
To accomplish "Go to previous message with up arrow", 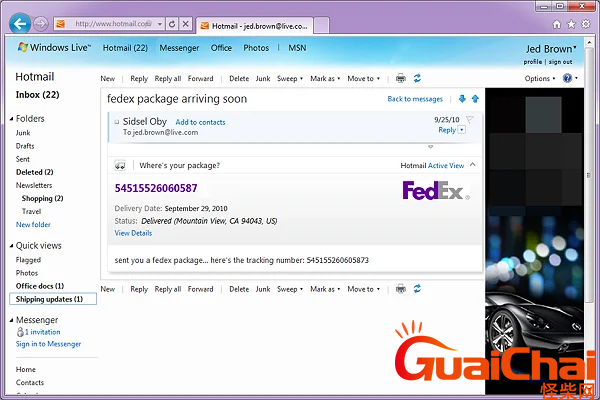I will (475, 99).
